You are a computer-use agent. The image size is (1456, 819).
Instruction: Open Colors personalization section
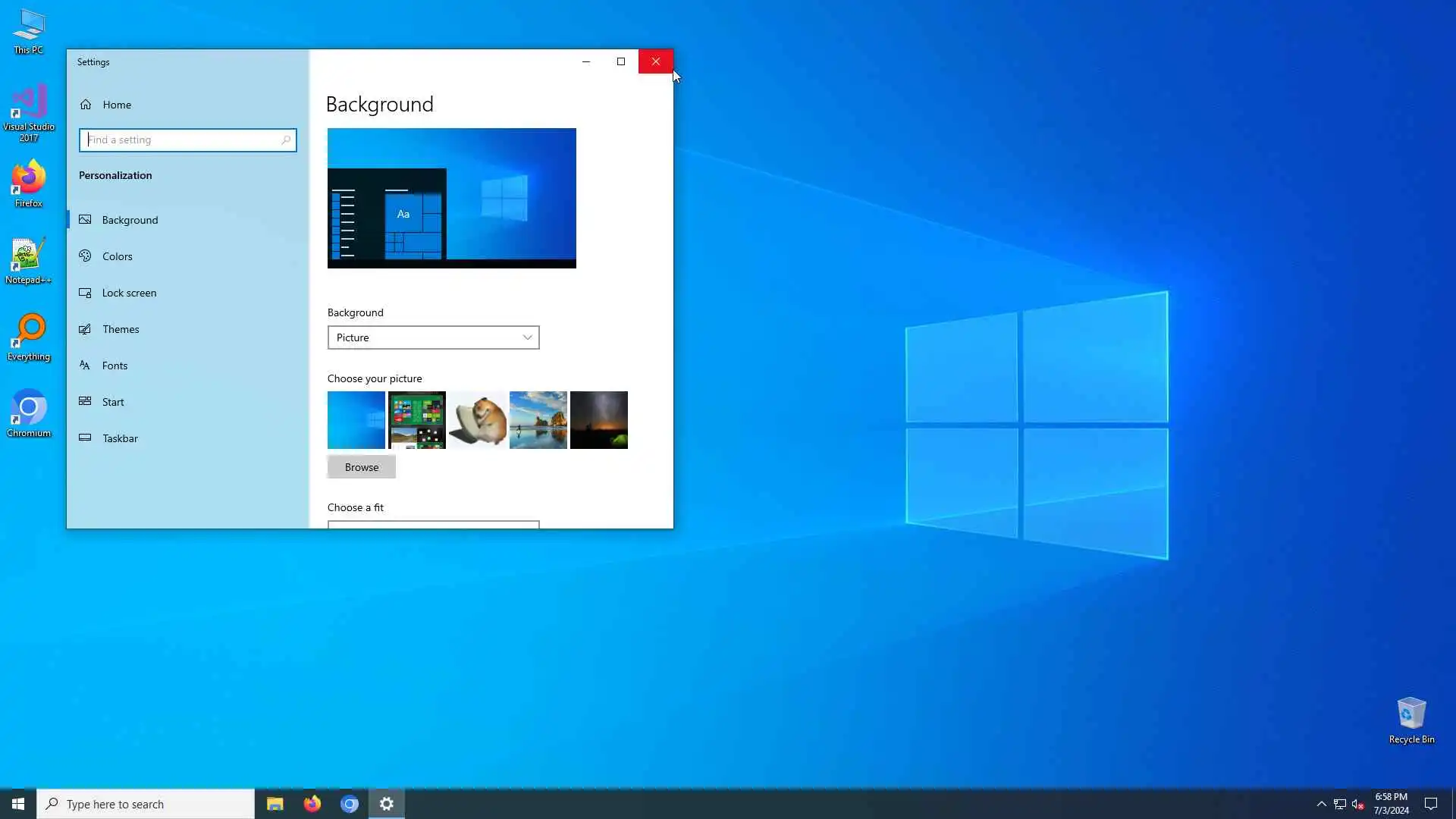117,256
